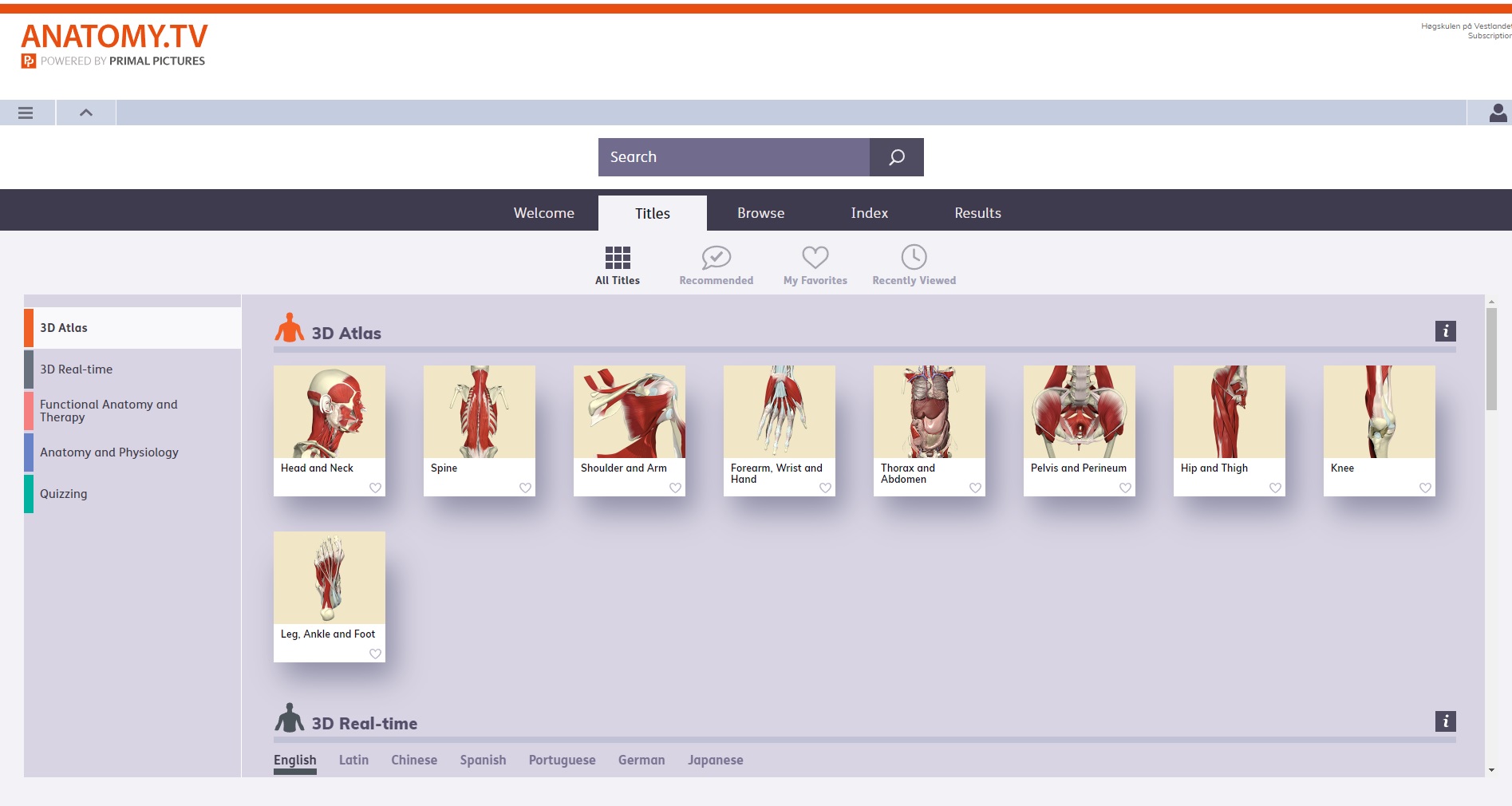Click the 3D Atlas info icon

[1445, 331]
